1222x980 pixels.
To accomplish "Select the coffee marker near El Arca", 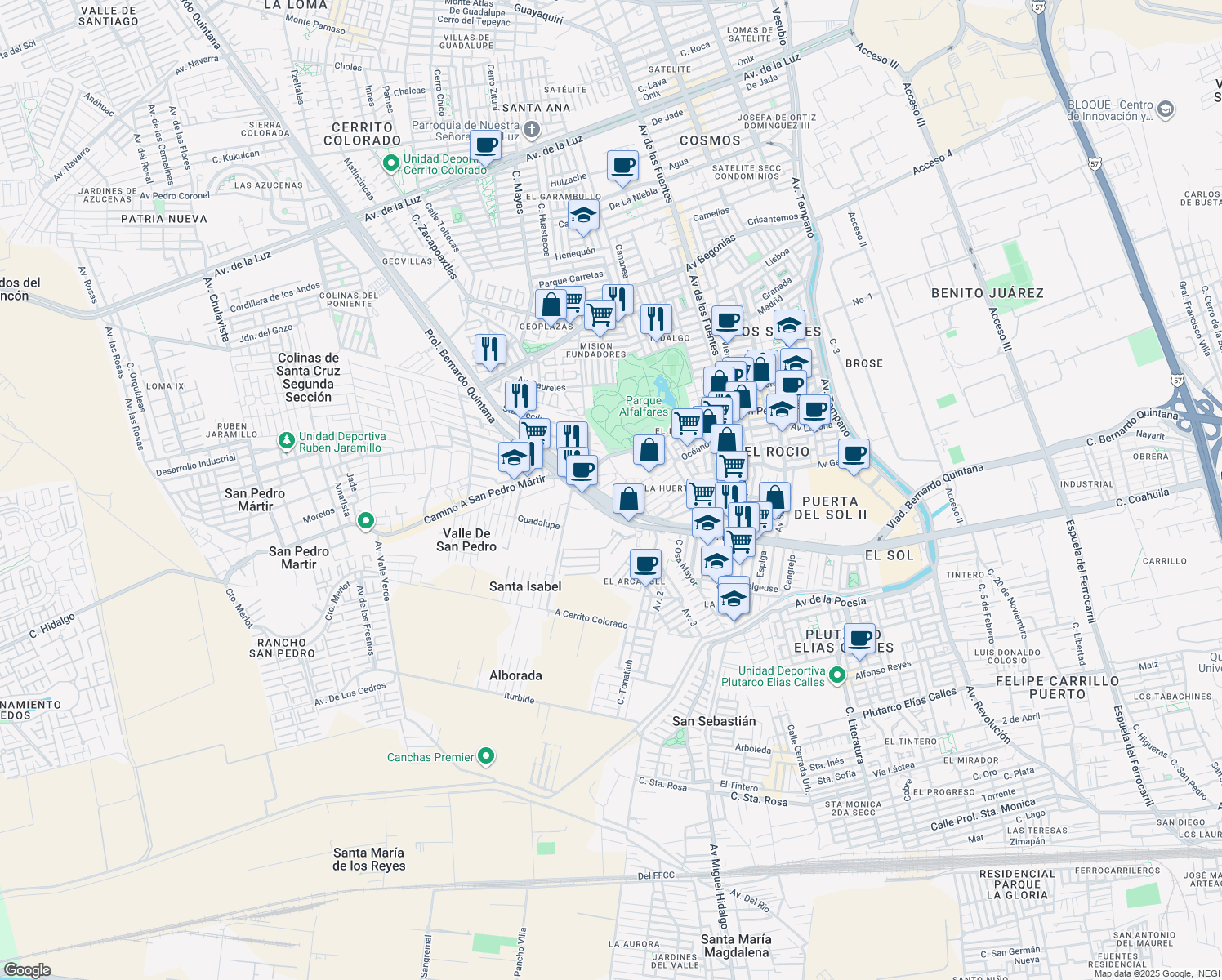I will (644, 562).
